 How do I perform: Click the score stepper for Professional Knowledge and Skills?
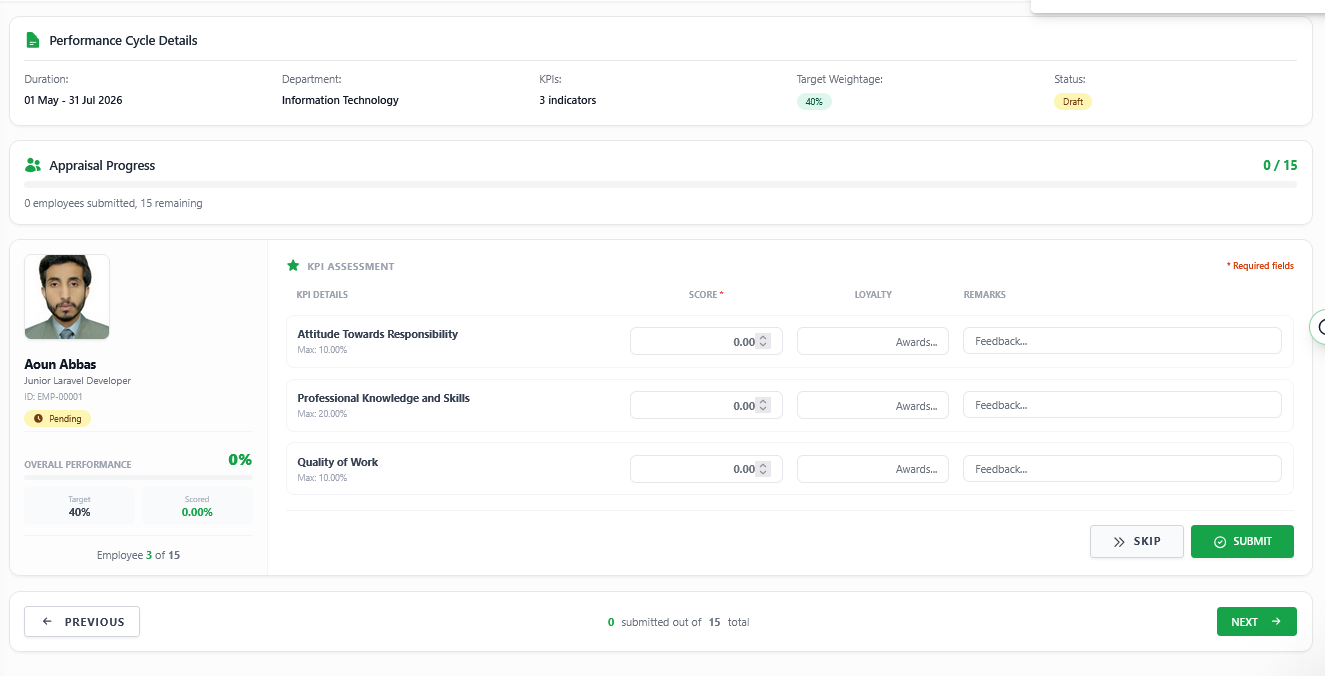coord(763,405)
